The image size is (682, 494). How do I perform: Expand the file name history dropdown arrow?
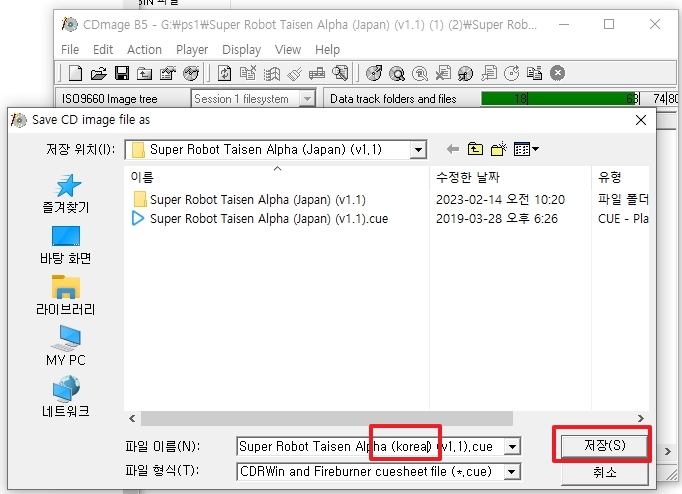point(512,447)
